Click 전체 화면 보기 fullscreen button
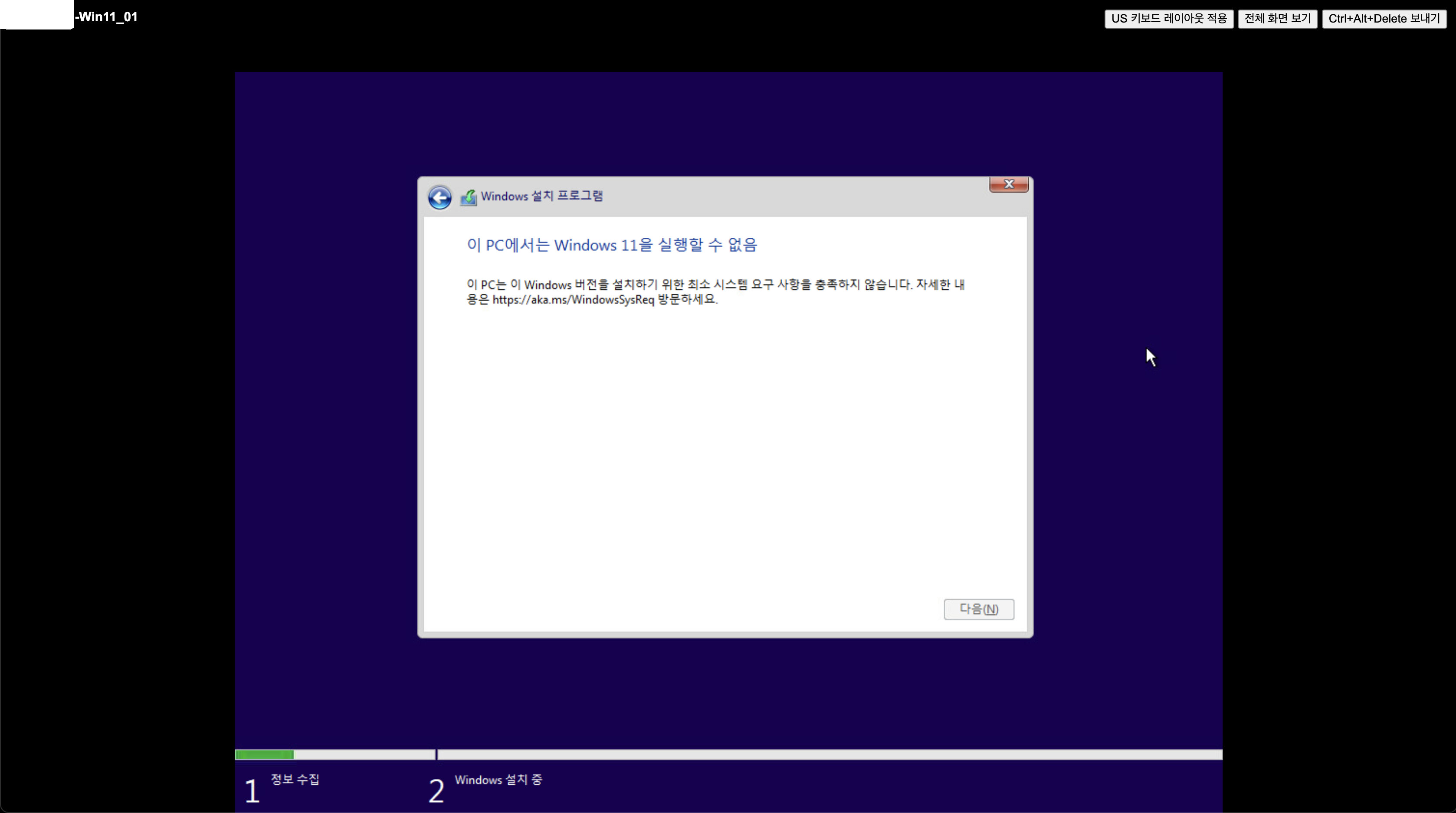The image size is (1456, 813). (1277, 19)
